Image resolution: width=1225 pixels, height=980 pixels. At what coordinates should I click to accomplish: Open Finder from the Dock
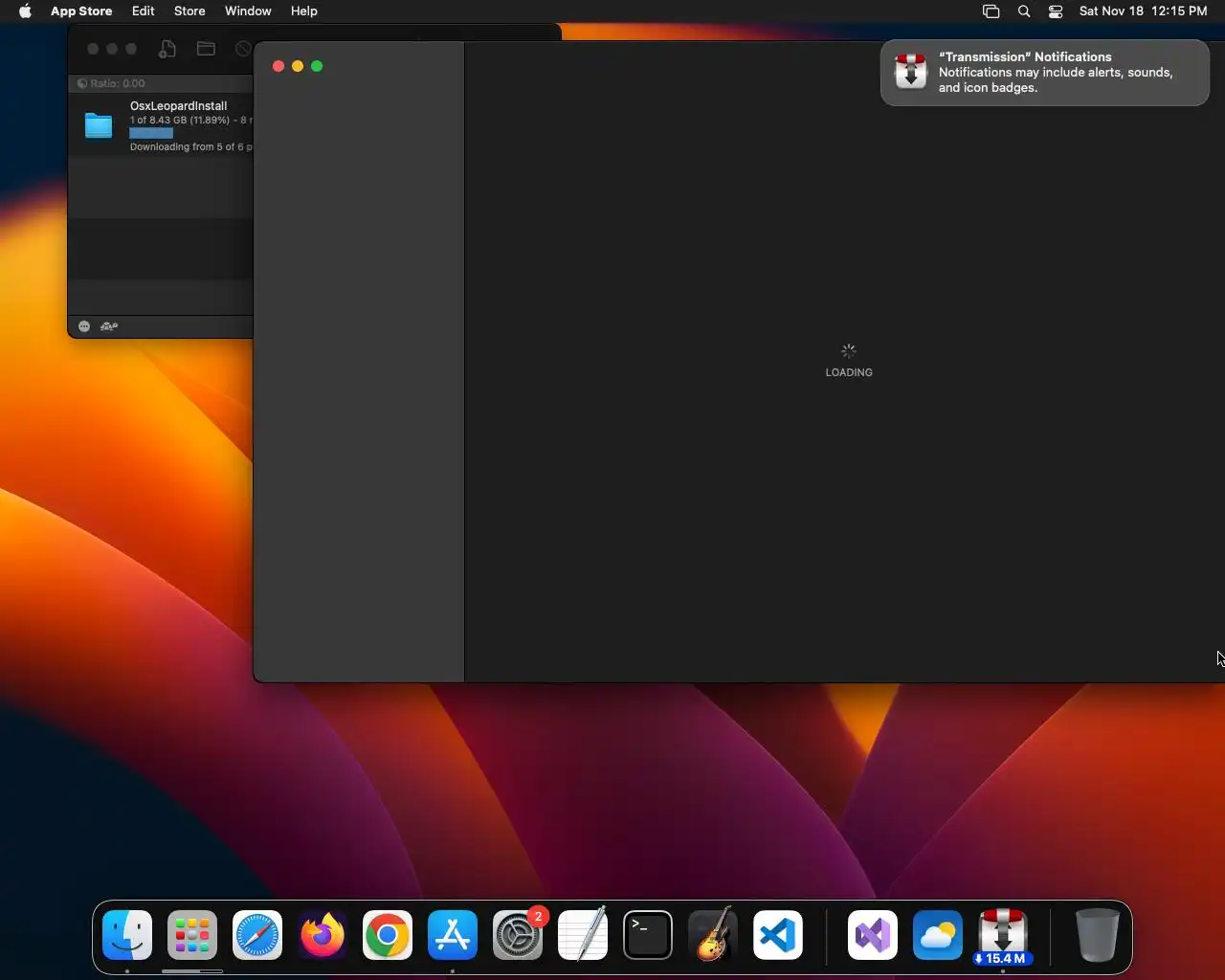click(127, 935)
